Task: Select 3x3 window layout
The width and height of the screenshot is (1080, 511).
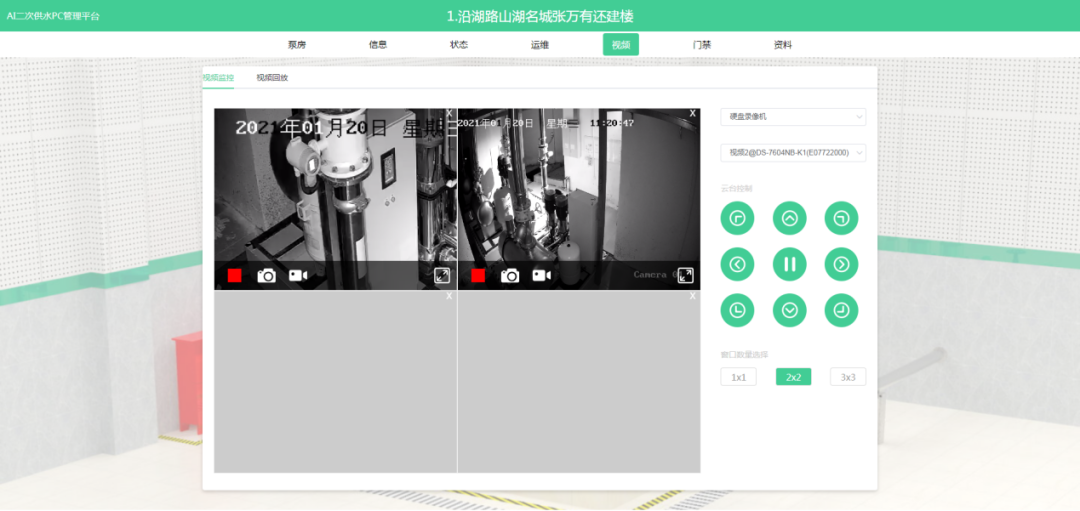Action: tap(848, 377)
